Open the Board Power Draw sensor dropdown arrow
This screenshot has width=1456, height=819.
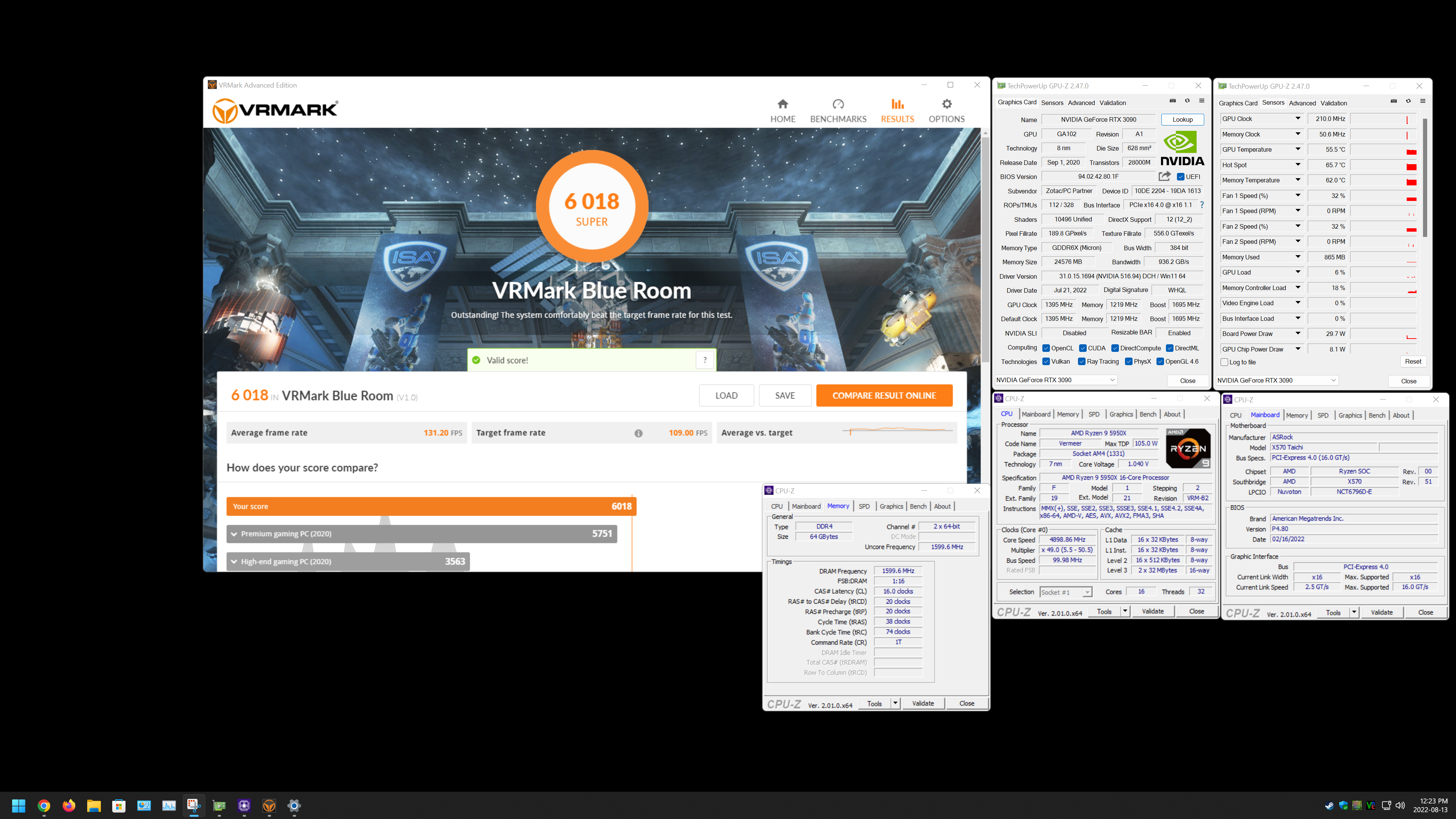pyautogui.click(x=1298, y=334)
